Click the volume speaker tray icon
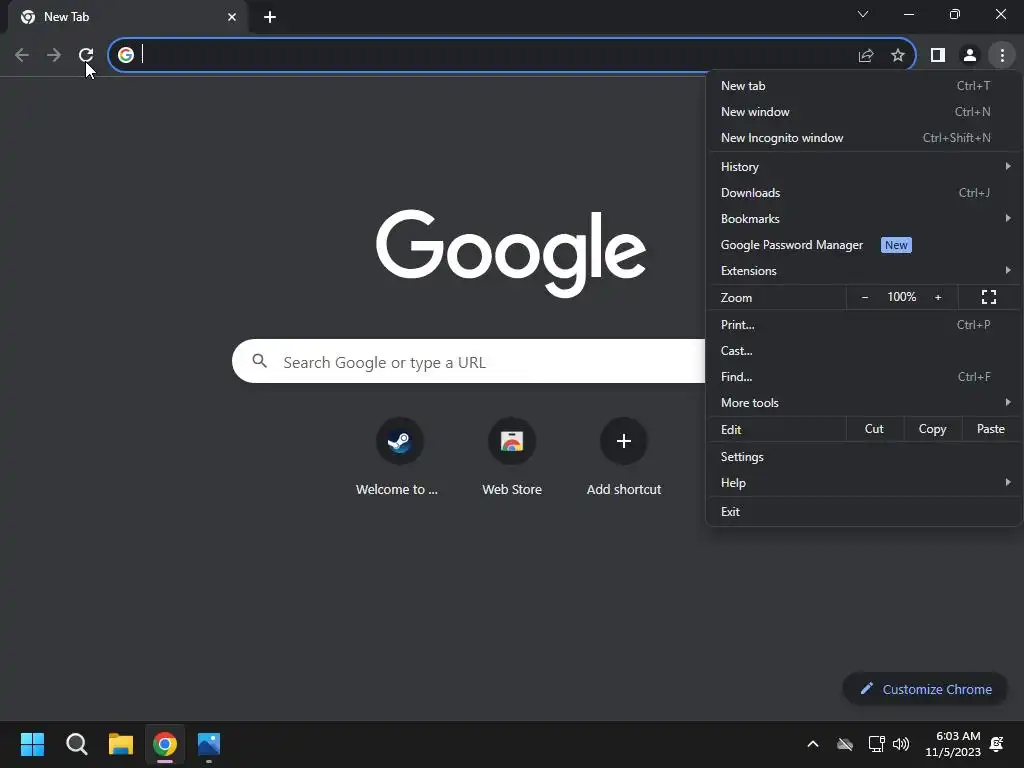The width and height of the screenshot is (1024, 768). click(901, 744)
